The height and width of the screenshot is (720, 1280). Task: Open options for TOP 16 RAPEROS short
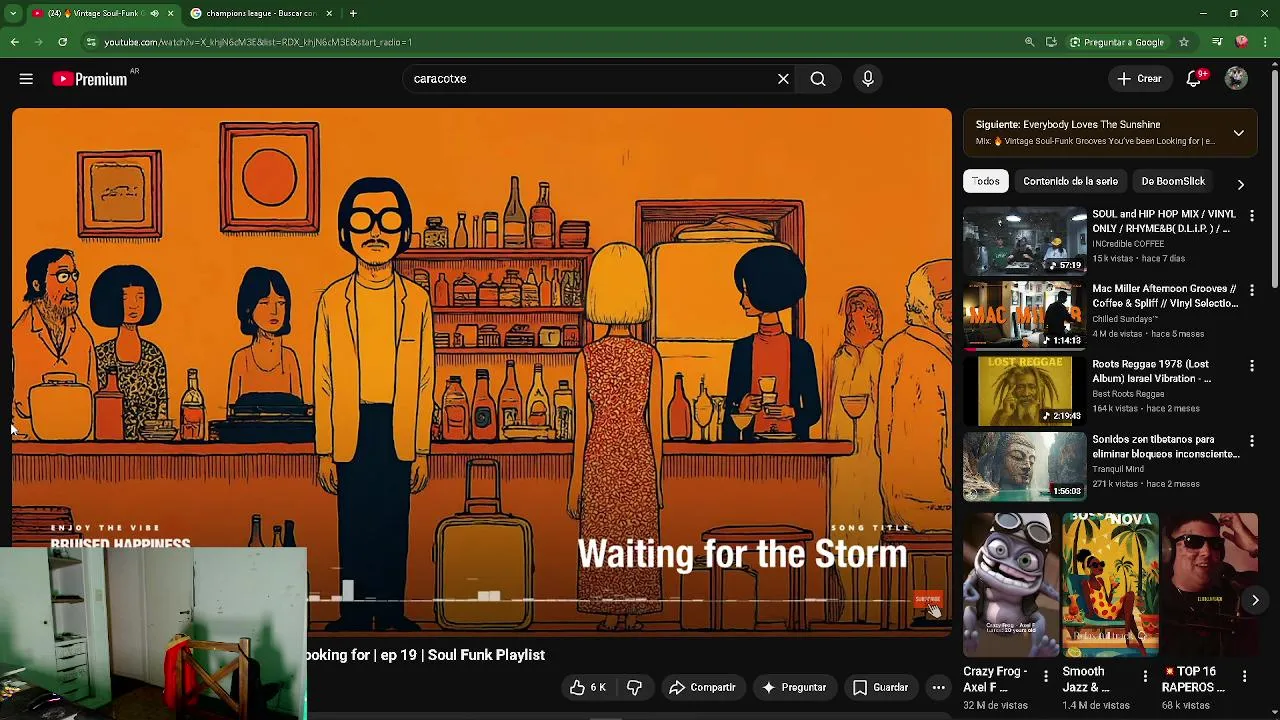(1244, 677)
